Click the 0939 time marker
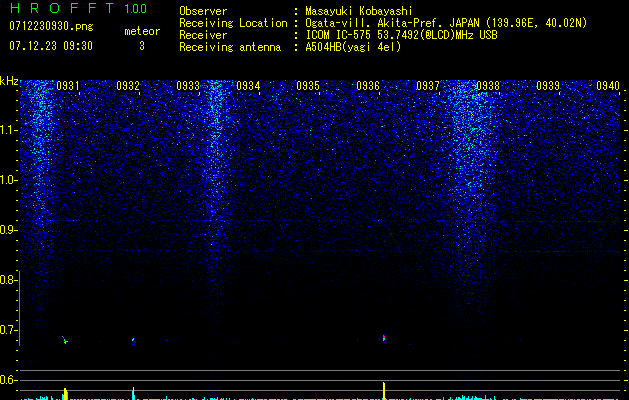 (548, 86)
